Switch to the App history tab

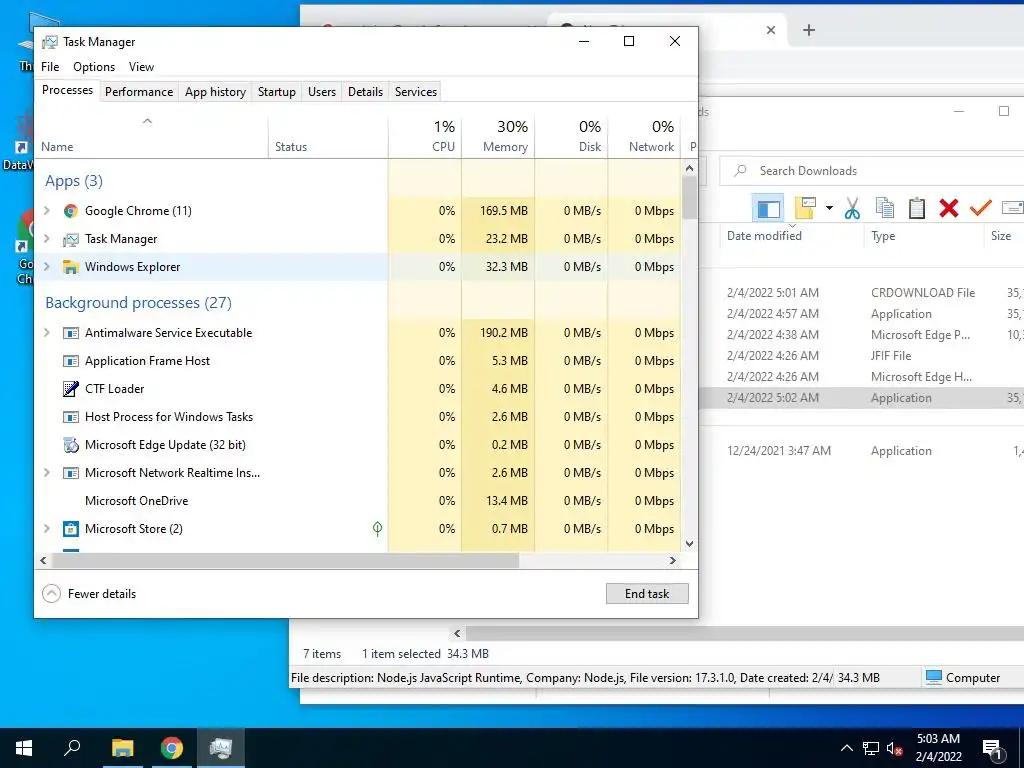tap(216, 92)
